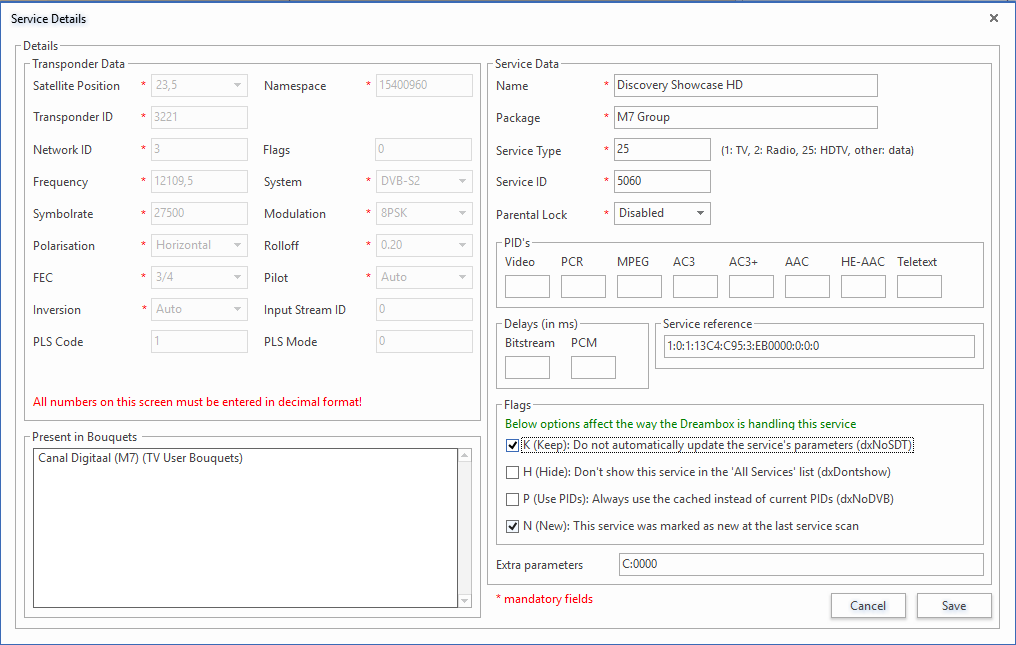Open Polarisation Horizontal dropdown

(x=199, y=245)
